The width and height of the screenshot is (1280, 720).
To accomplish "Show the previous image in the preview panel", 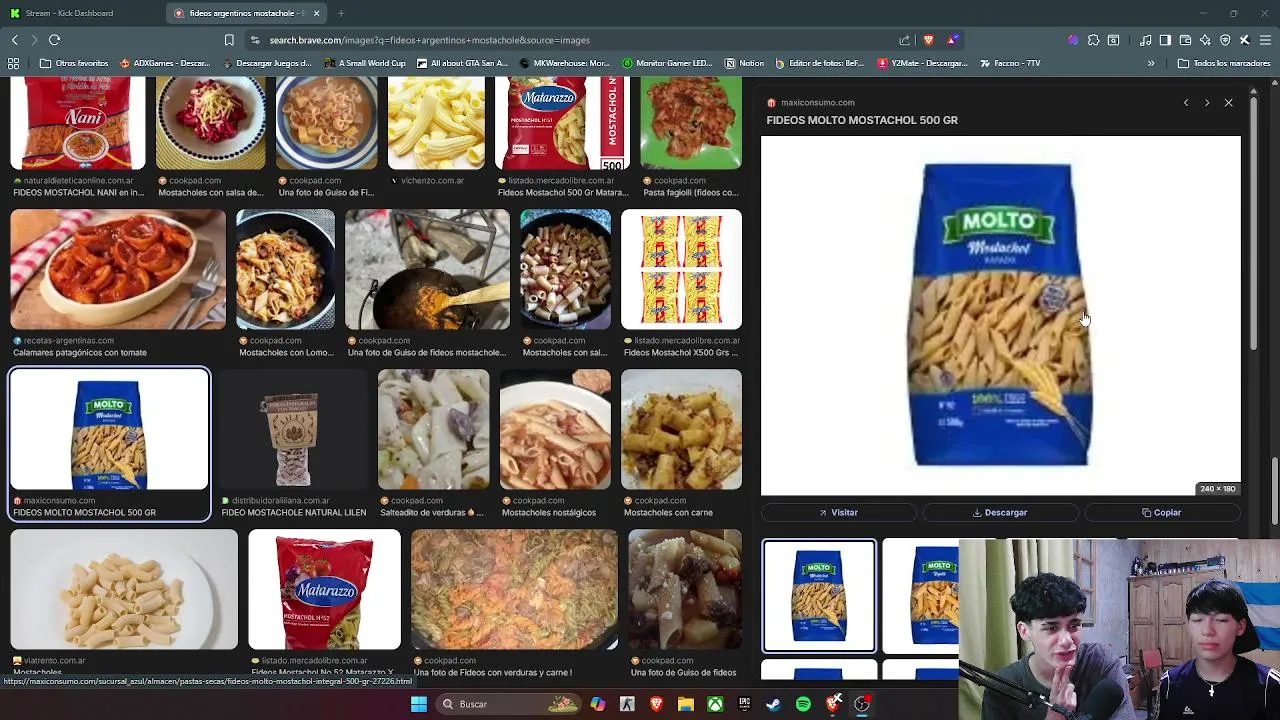I will [1186, 103].
